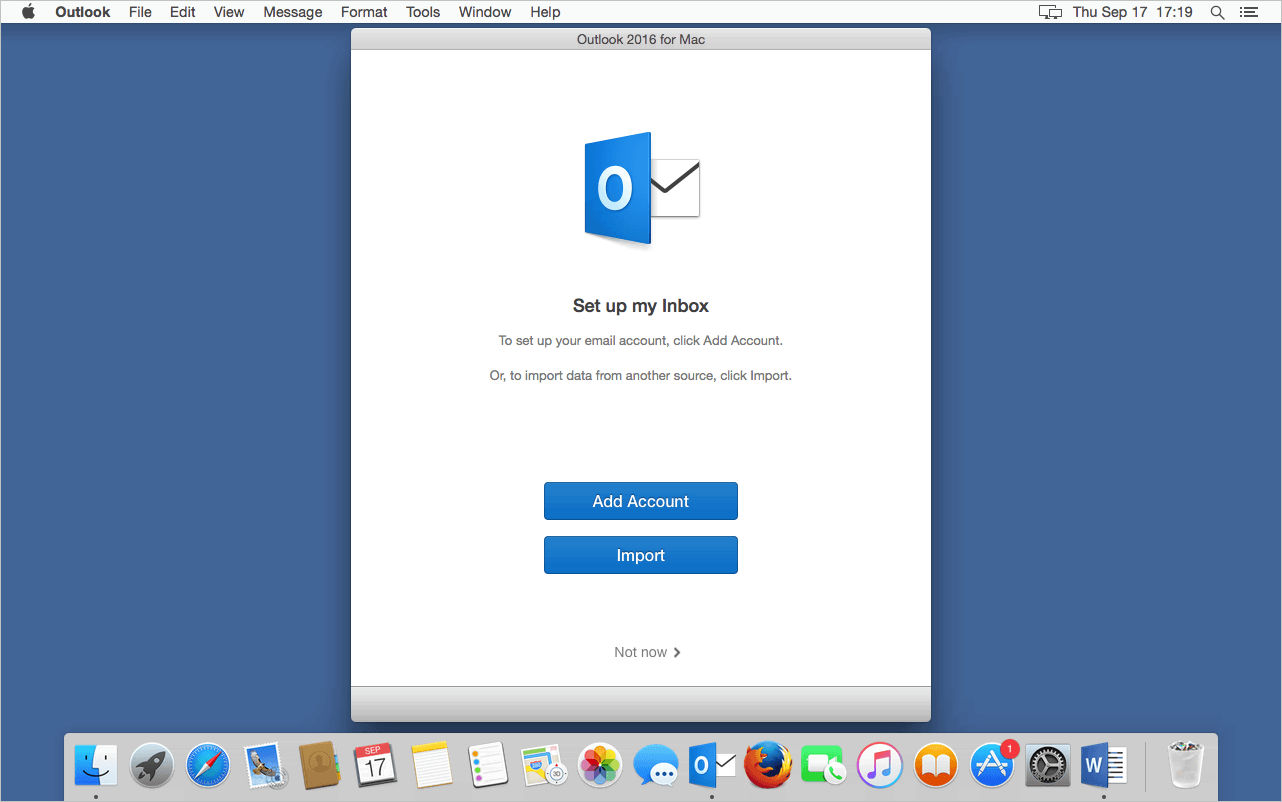Click the date and time in menu bar

point(1133,12)
